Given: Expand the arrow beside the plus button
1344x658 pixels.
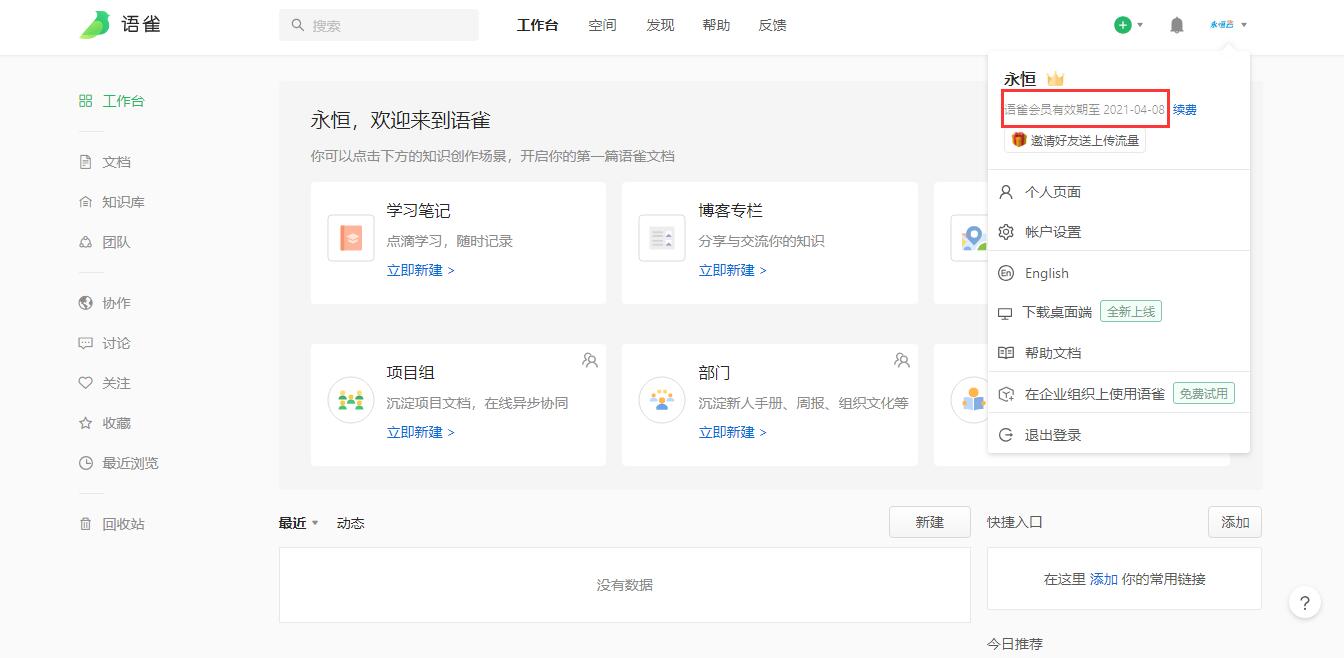Looking at the screenshot, I should 1140,25.
